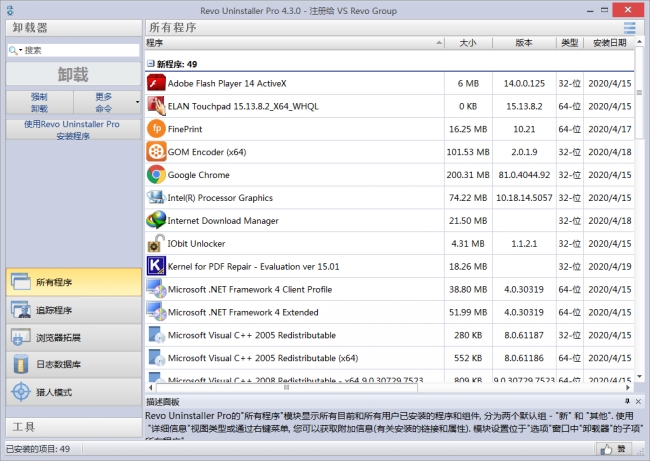This screenshot has width=650, height=461.
Task: Click the Intel Processor Graphics icon
Action: (x=156, y=197)
